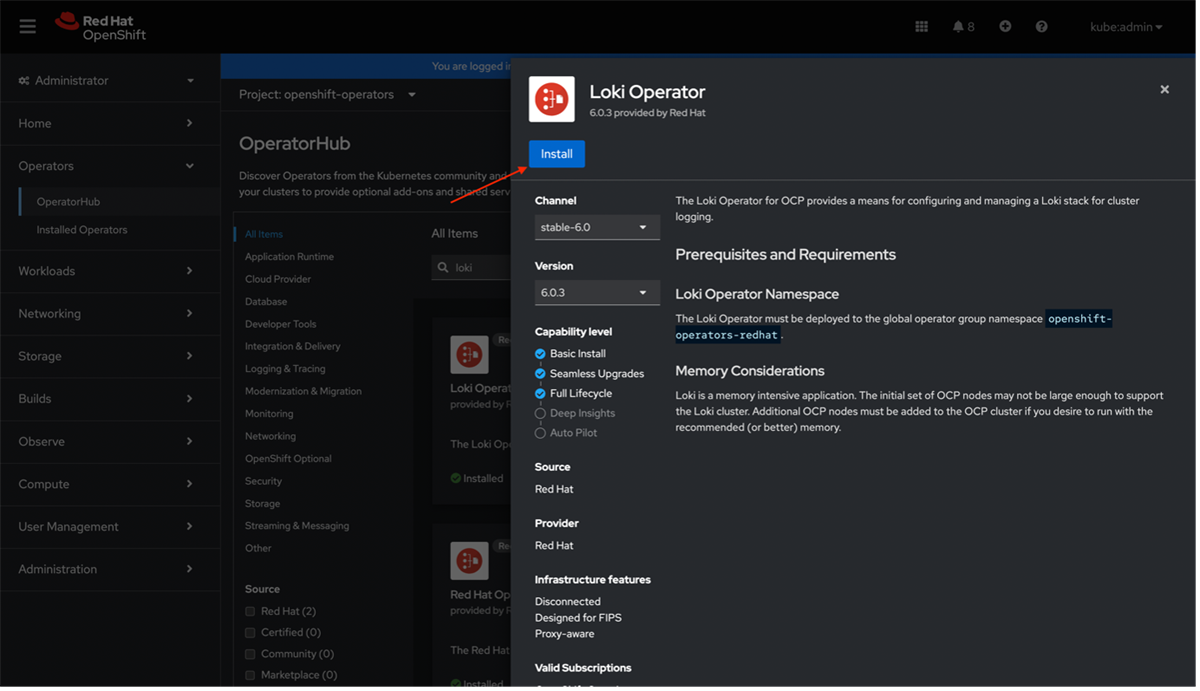Viewport: 1200px width, 691px height.
Task: Go to Installed Operators in the sidebar
Action: click(x=82, y=230)
